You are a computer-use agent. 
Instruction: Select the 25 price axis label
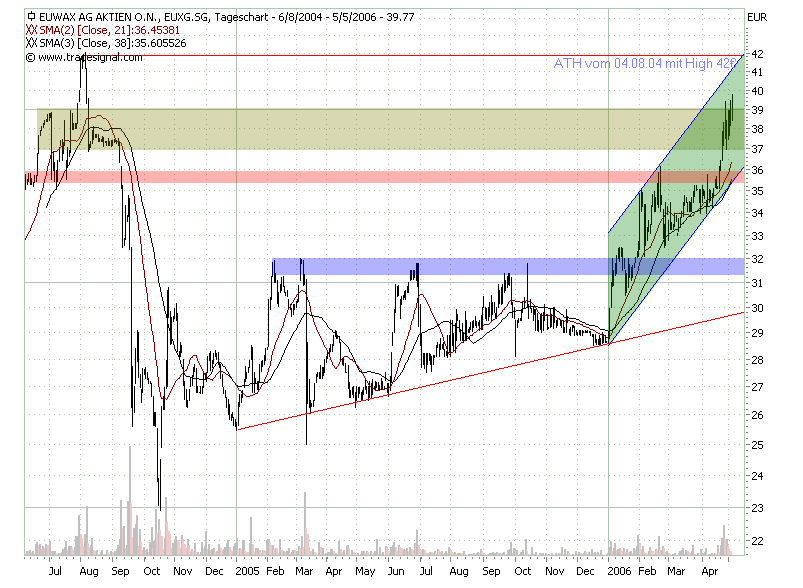pos(757,445)
